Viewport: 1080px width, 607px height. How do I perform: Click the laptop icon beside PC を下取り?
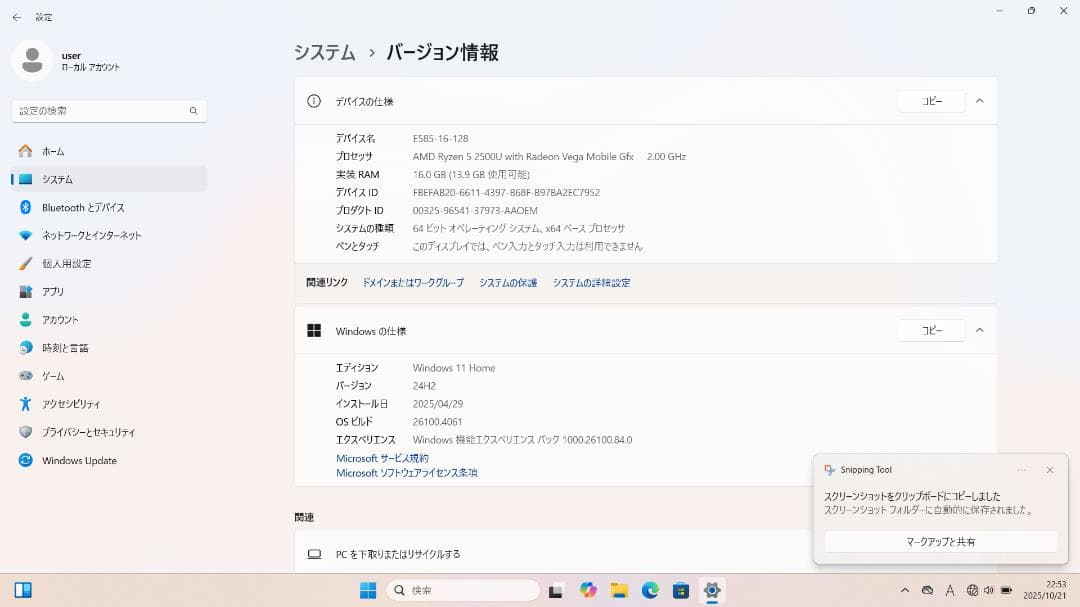pyautogui.click(x=314, y=554)
